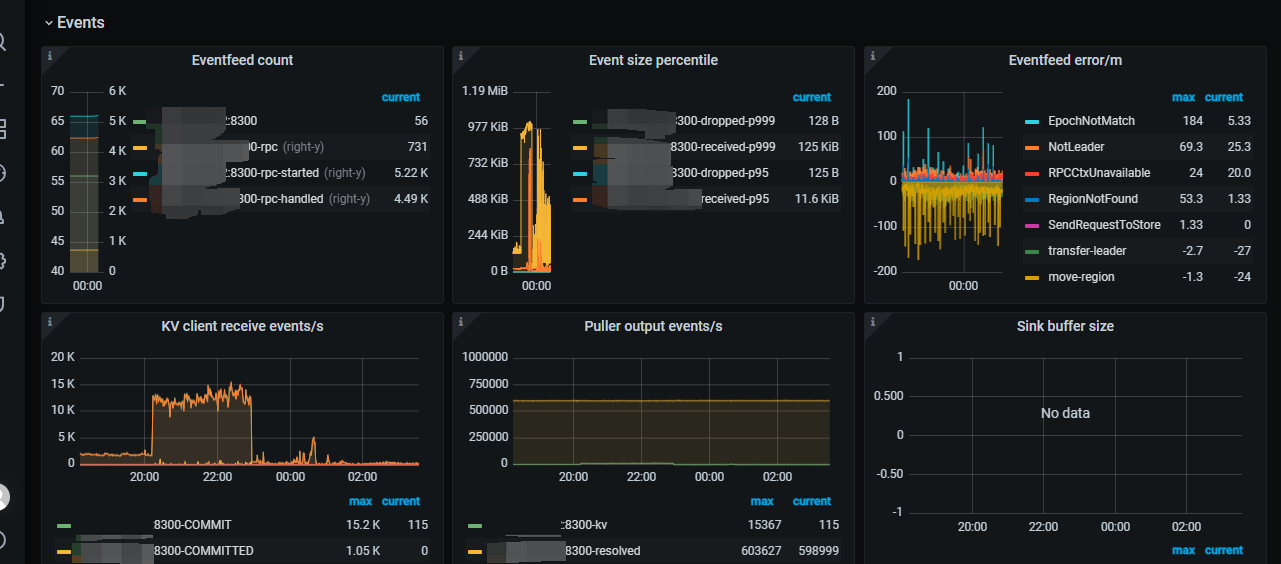
Task: Click the user avatar in sidebar
Action: click(3, 496)
